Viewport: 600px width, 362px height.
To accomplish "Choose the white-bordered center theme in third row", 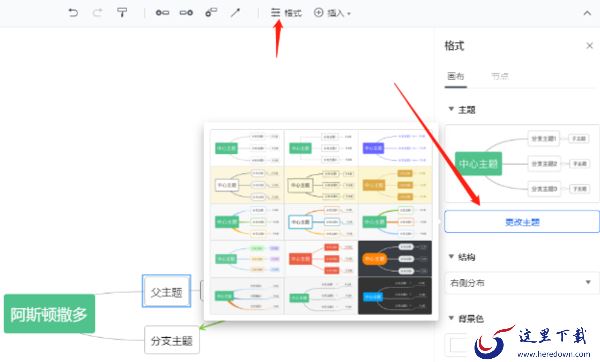I will coord(321,222).
